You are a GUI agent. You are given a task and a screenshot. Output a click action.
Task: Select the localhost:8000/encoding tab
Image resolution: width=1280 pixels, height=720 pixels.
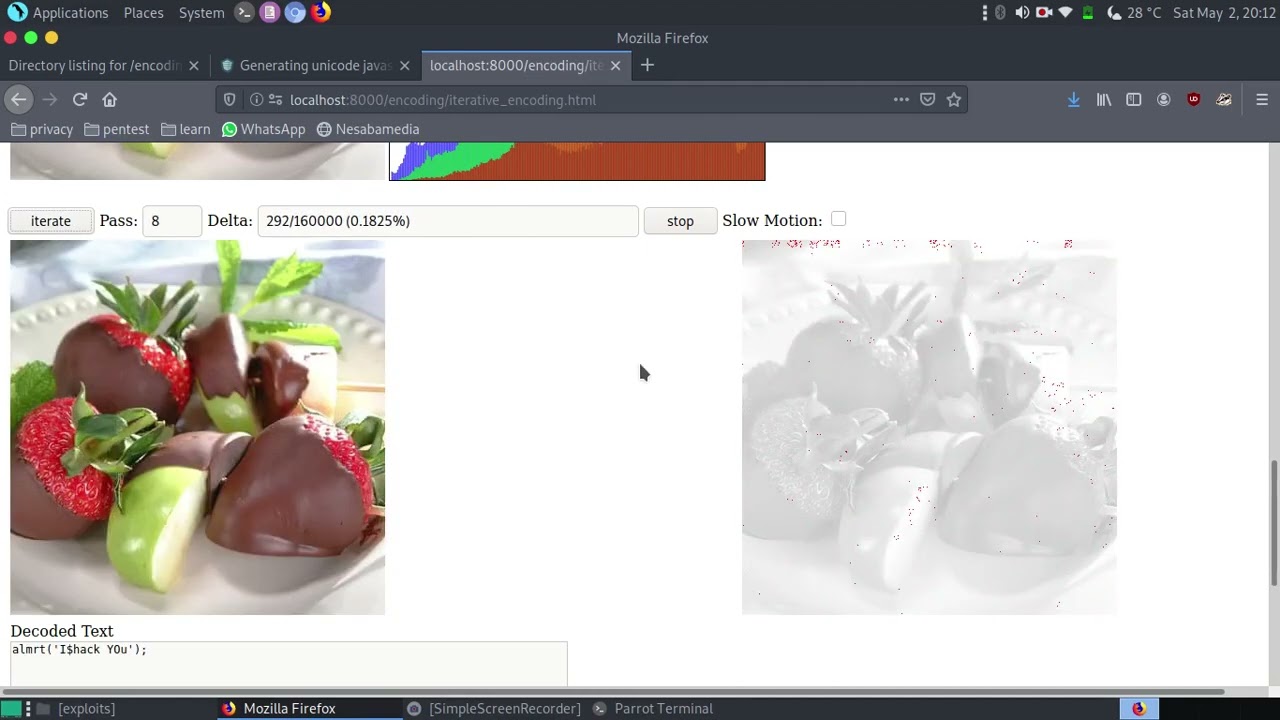[x=516, y=65]
